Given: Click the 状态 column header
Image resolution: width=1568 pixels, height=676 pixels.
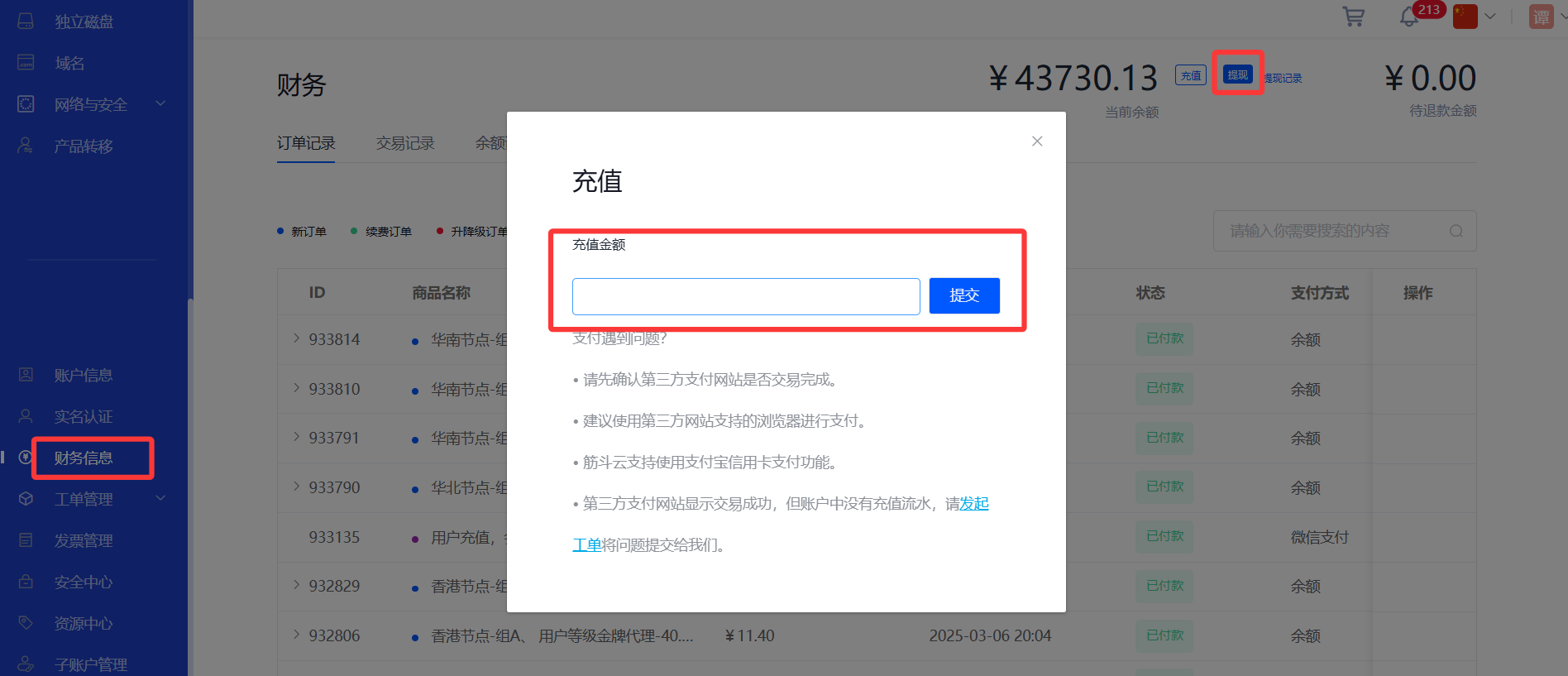Looking at the screenshot, I should pos(1150,293).
